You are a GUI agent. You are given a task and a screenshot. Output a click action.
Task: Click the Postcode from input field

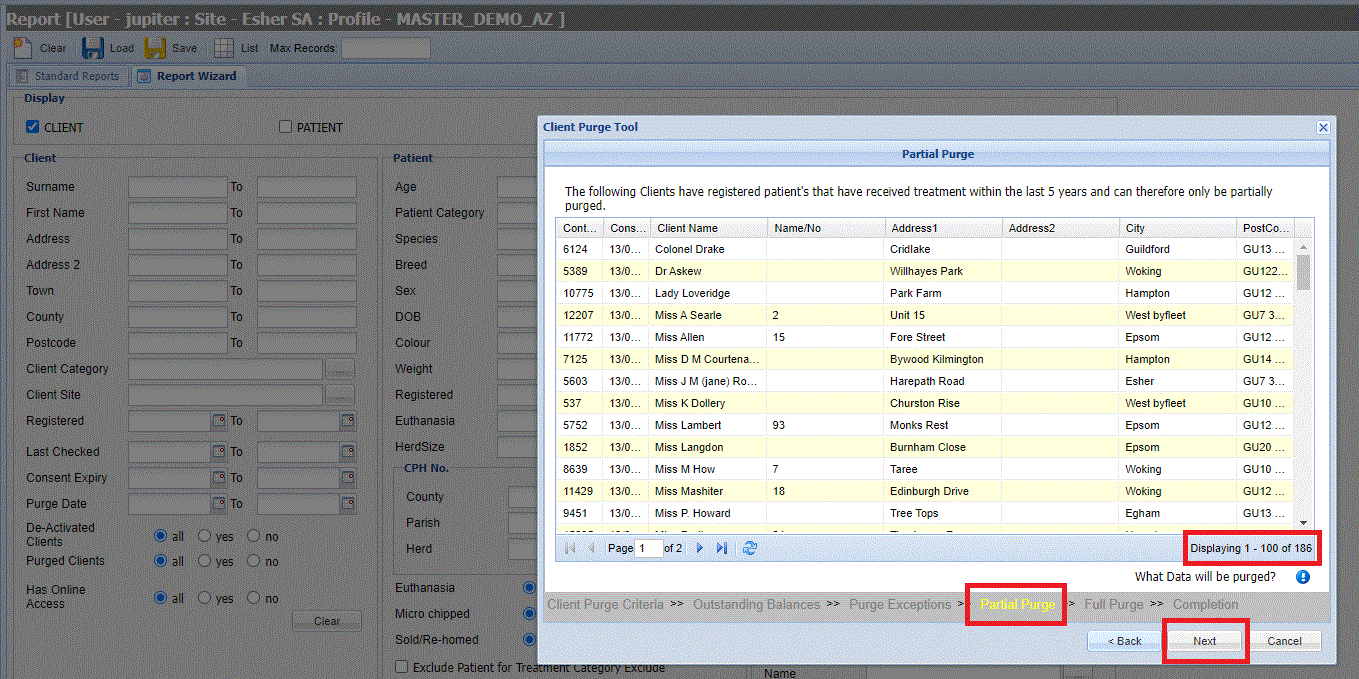178,343
